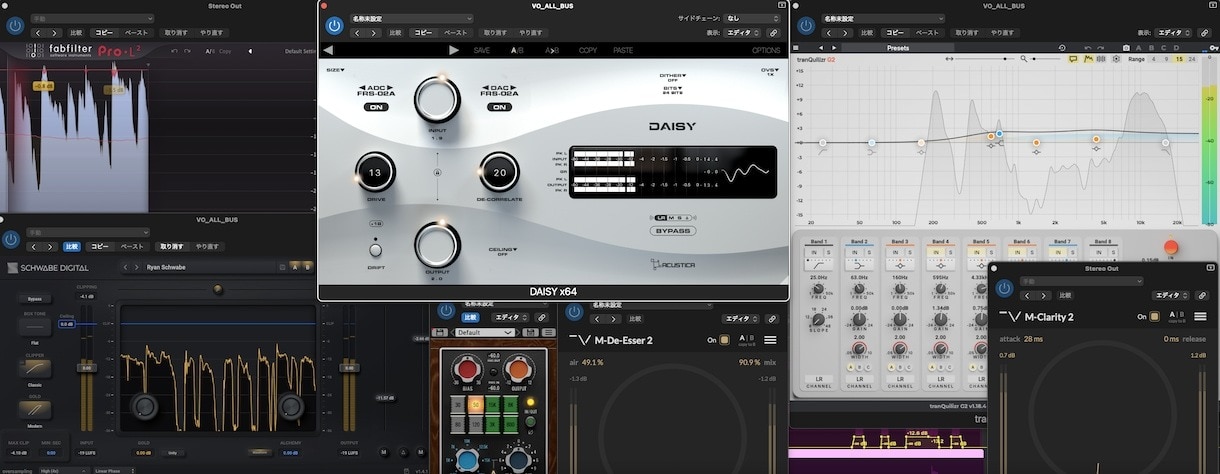The image size is (1220, 474).
Task: Click A/B in the DAISY toolbar
Action: 517,50
